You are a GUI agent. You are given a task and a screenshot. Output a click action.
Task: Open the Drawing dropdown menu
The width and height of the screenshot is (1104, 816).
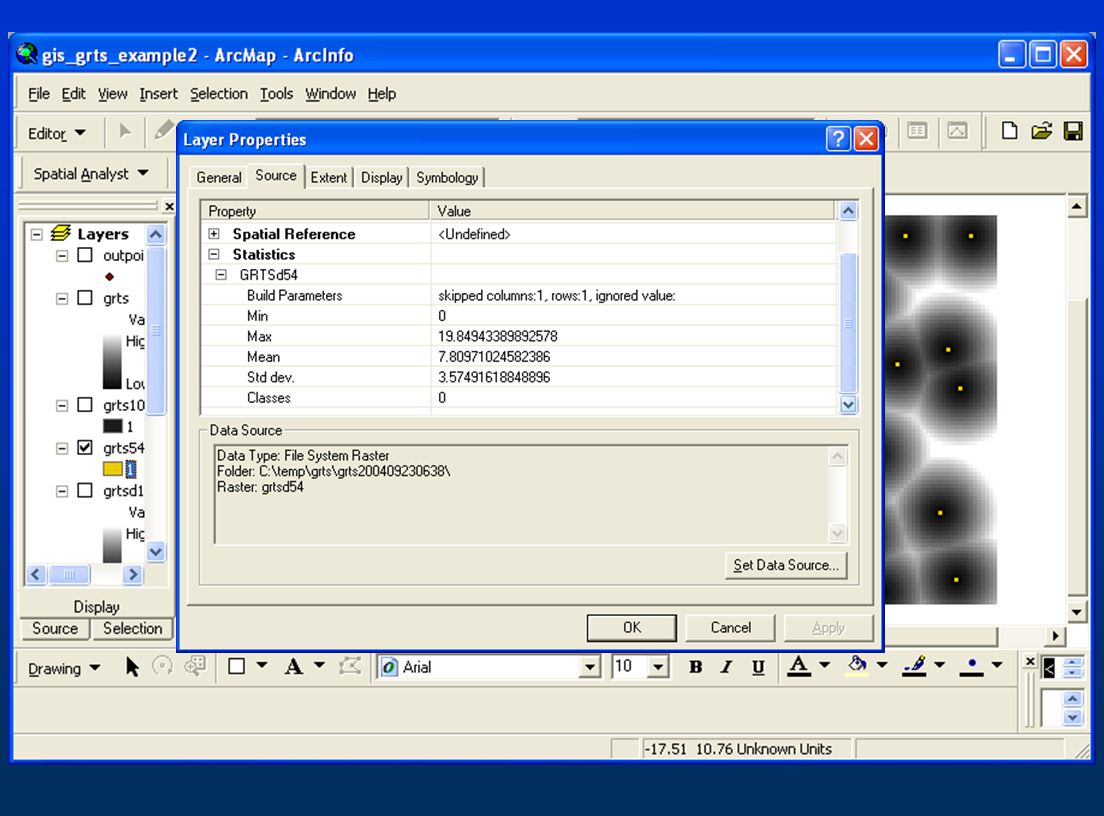[x=64, y=668]
